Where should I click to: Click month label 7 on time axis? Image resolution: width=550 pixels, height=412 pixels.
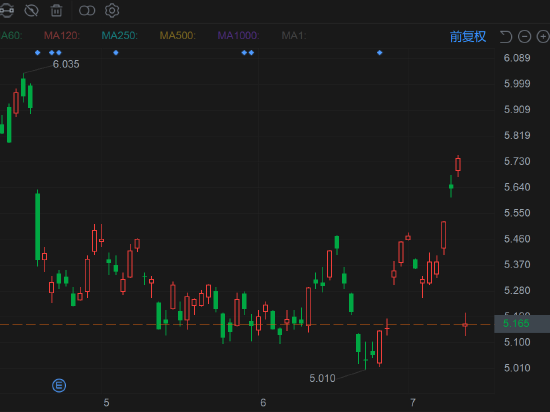click(x=413, y=403)
